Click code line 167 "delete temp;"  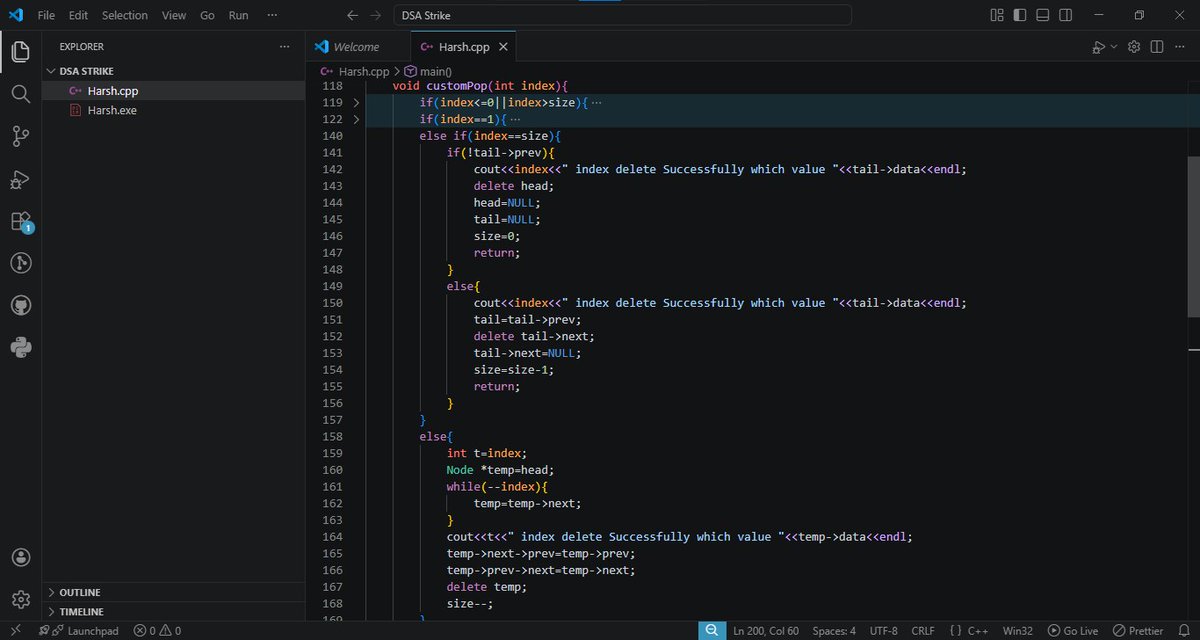[x=486, y=587]
